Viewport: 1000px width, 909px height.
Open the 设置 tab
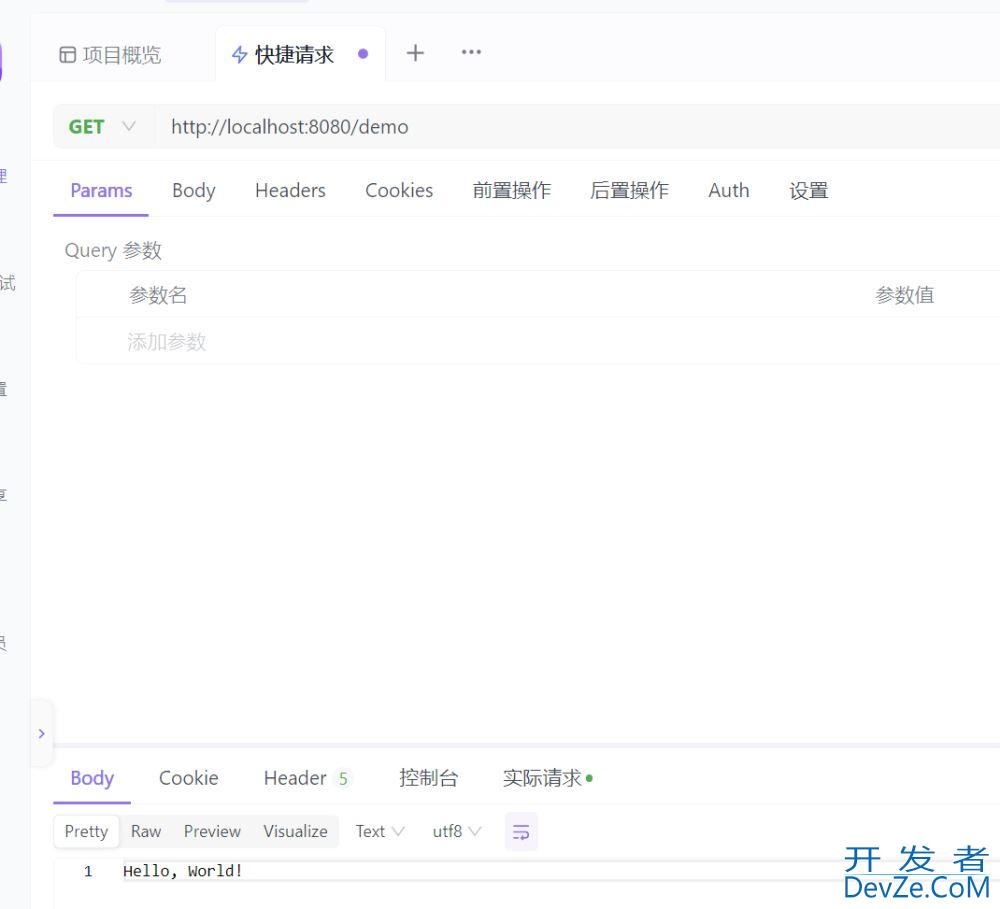point(808,190)
